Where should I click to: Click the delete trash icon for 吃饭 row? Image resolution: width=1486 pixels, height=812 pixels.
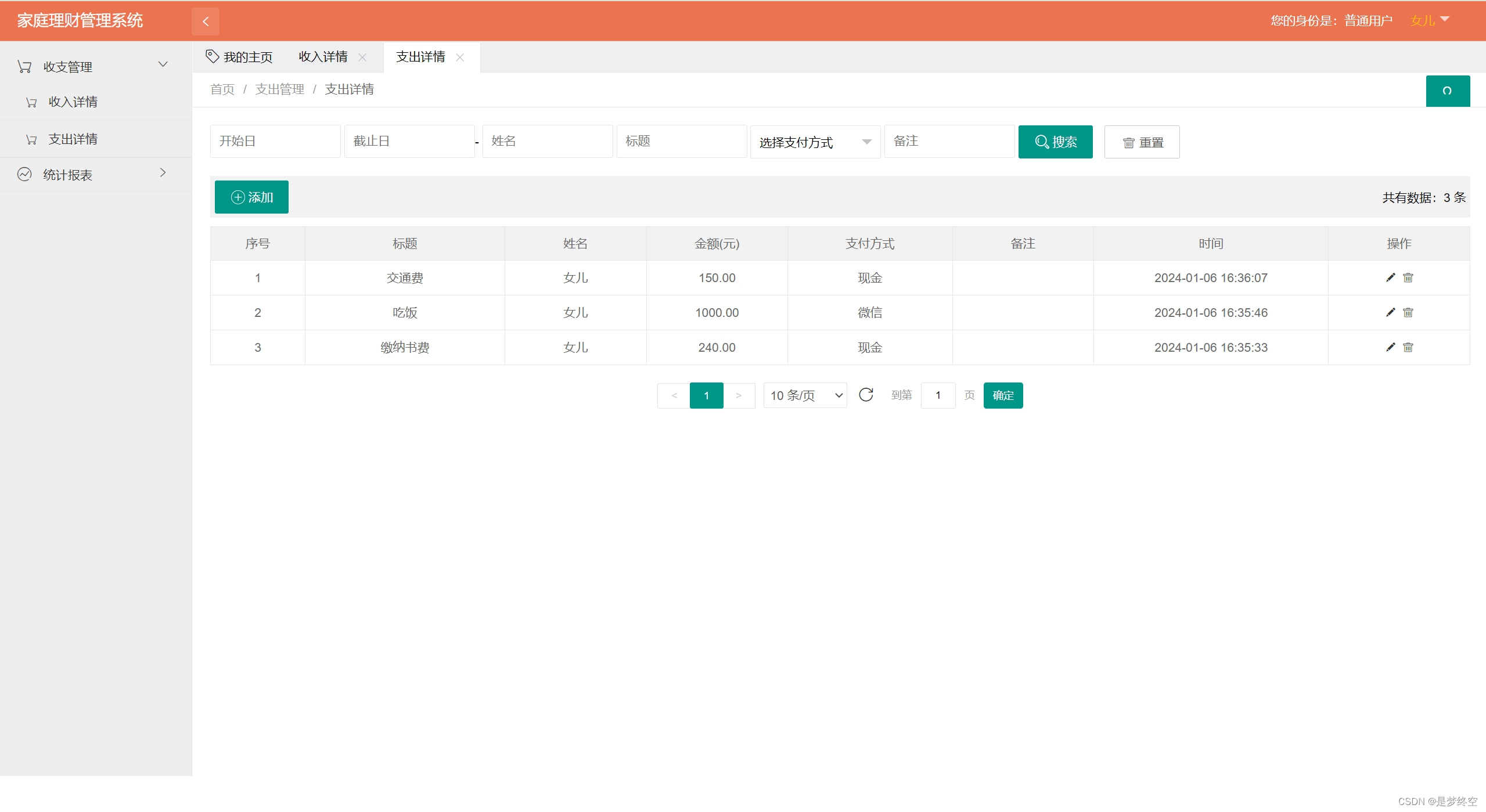(x=1408, y=312)
